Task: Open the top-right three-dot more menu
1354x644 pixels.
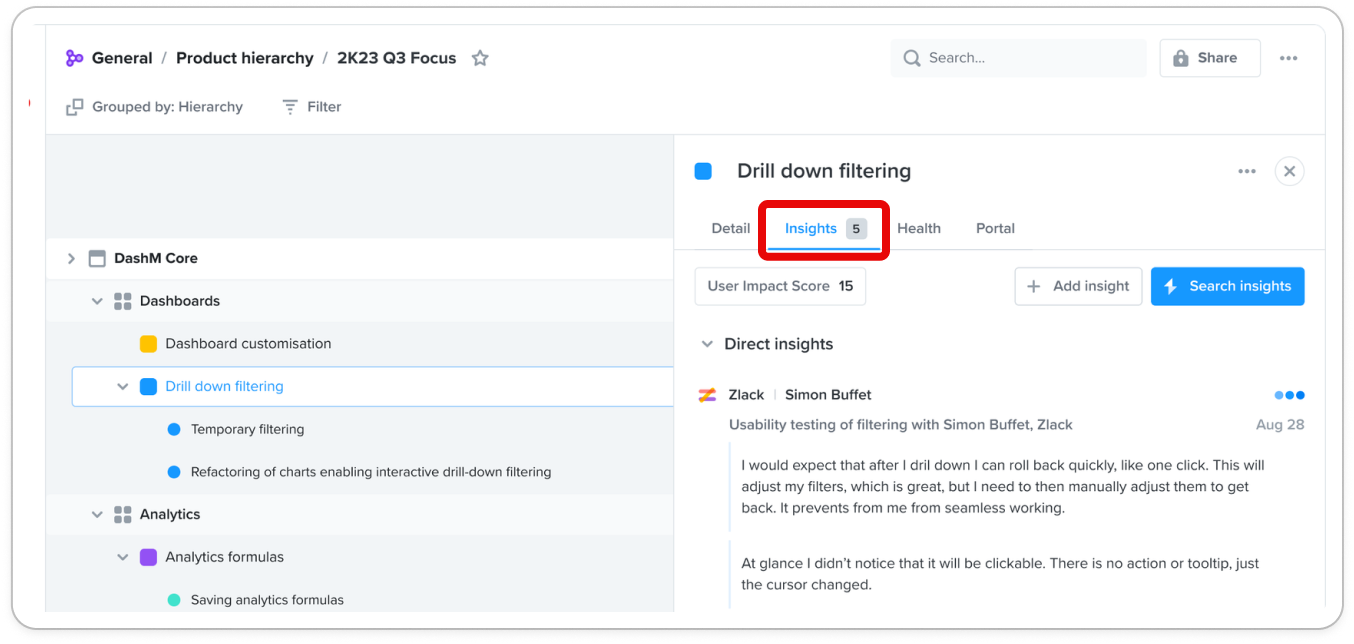Action: pyautogui.click(x=1288, y=58)
